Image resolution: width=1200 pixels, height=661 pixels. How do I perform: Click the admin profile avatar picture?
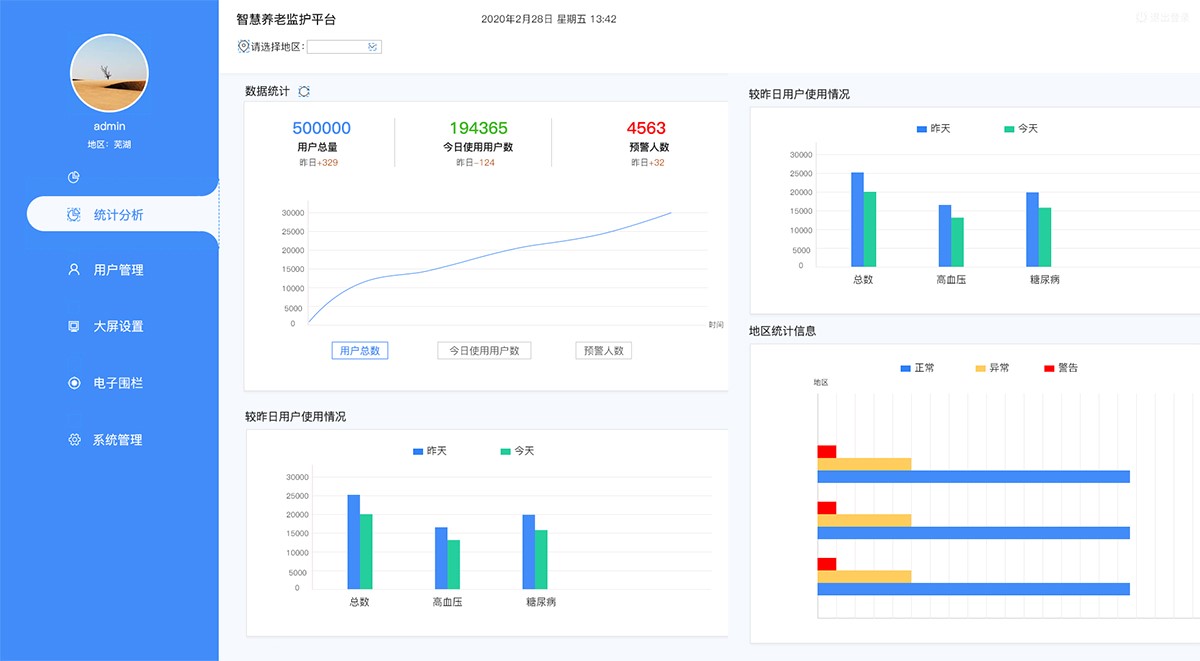point(109,73)
